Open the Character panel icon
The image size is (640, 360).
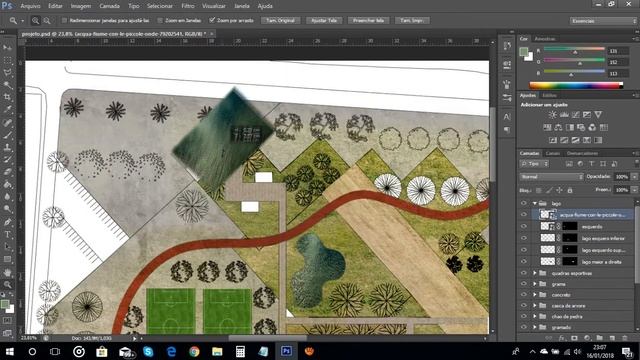pos(507,117)
